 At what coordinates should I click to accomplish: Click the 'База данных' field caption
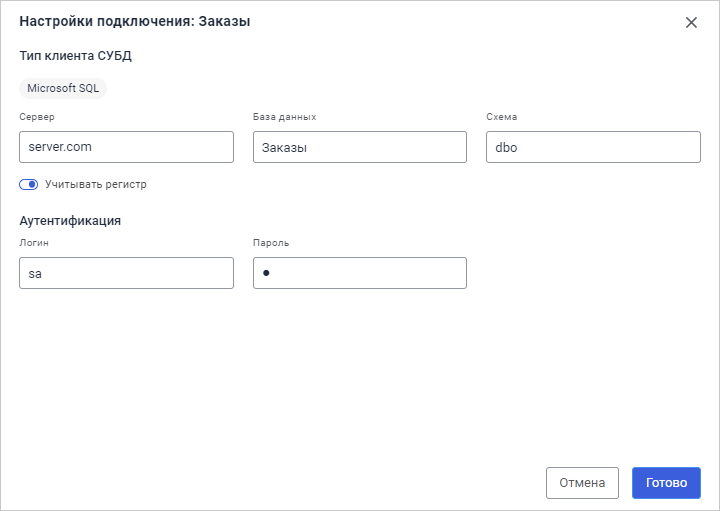pos(285,117)
